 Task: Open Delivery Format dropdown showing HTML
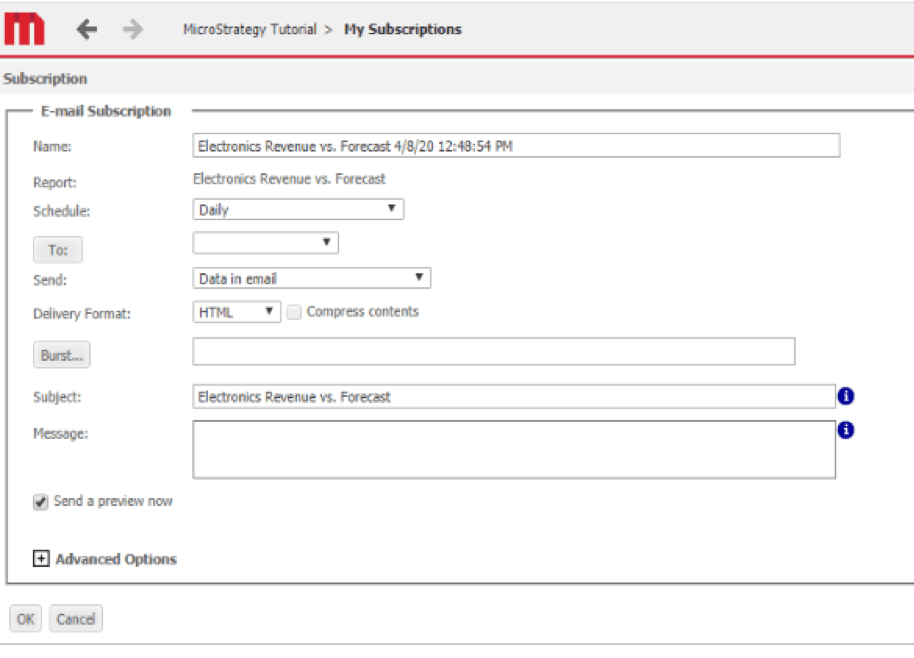(x=237, y=312)
